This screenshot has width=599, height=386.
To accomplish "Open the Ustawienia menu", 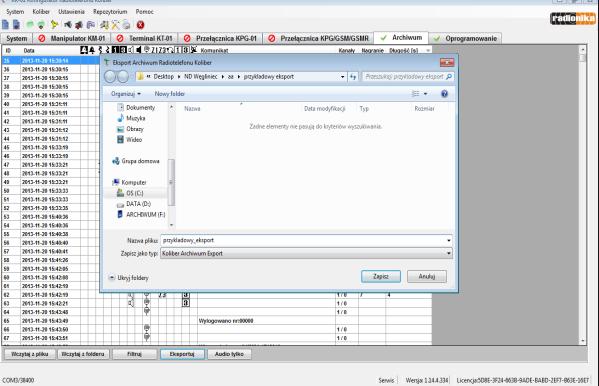I will click(71, 12).
